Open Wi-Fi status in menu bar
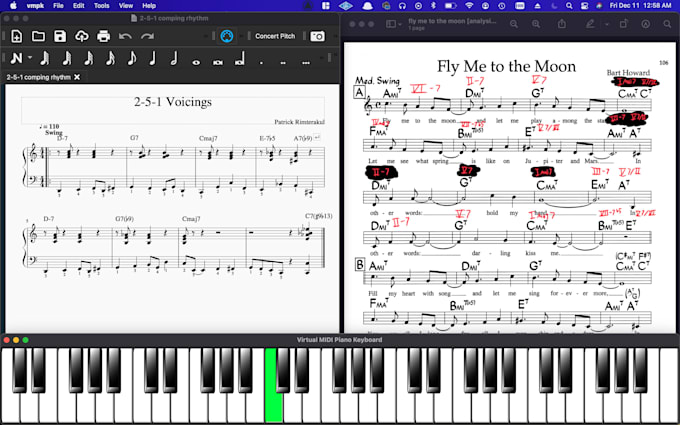This screenshot has height=425, width=680. tap(469, 6)
